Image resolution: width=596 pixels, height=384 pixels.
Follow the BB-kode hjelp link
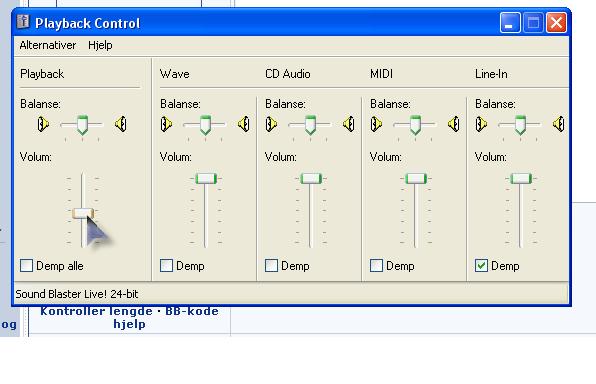(167, 317)
